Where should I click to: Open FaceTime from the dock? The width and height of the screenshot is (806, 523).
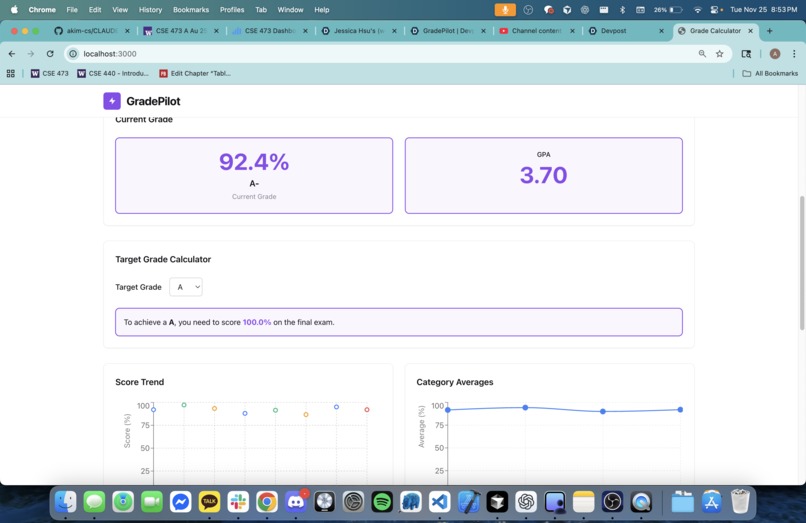pyautogui.click(x=152, y=502)
